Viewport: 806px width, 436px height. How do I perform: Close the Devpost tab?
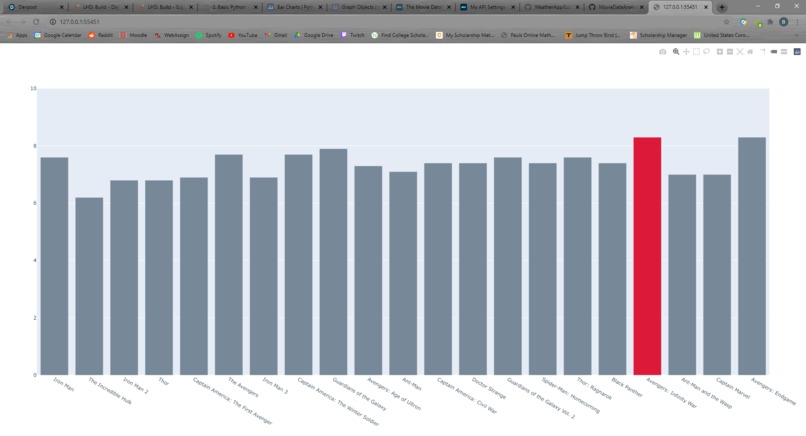point(61,7)
